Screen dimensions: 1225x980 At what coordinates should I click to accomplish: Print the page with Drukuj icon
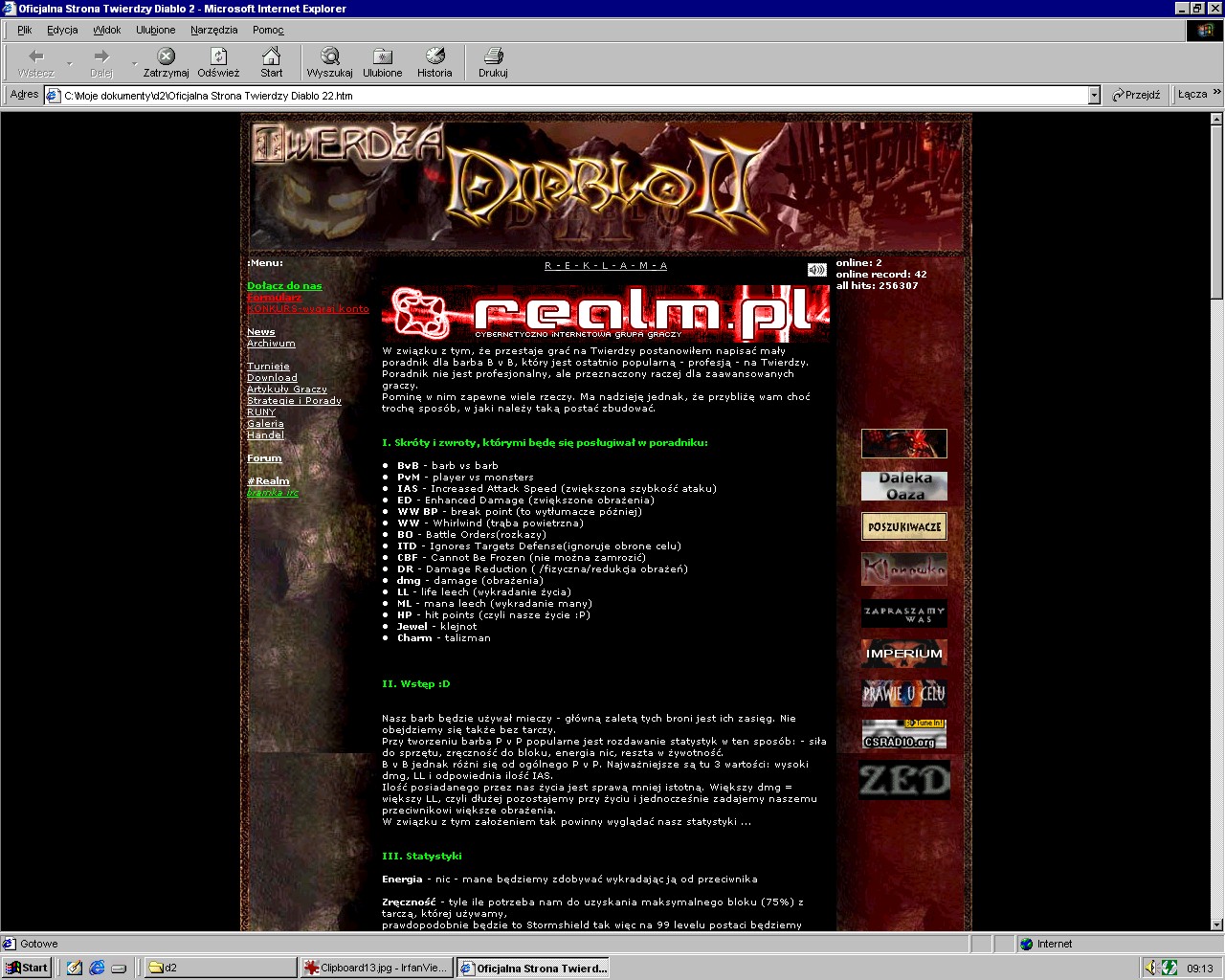493,56
